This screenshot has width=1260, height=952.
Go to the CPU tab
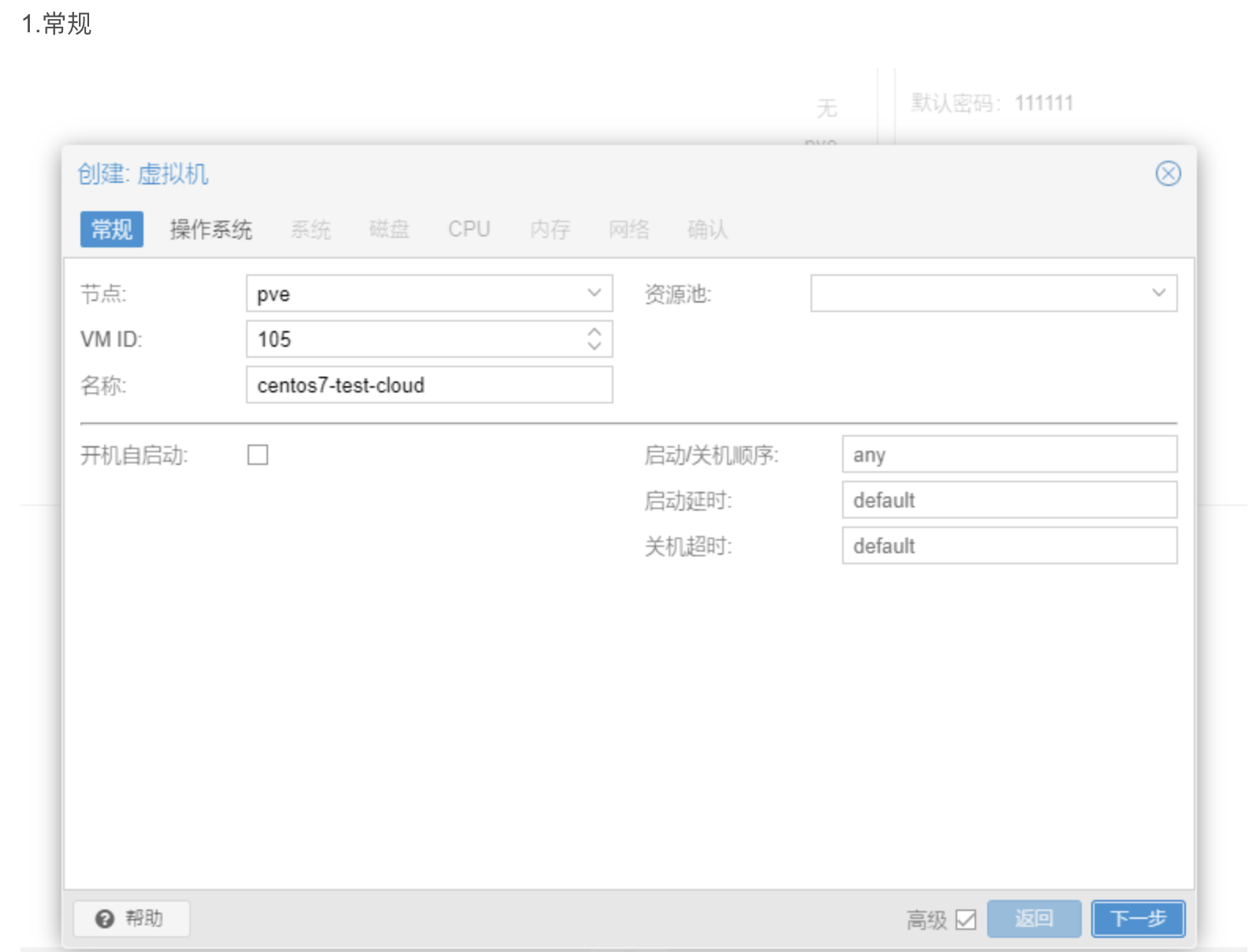click(x=469, y=229)
